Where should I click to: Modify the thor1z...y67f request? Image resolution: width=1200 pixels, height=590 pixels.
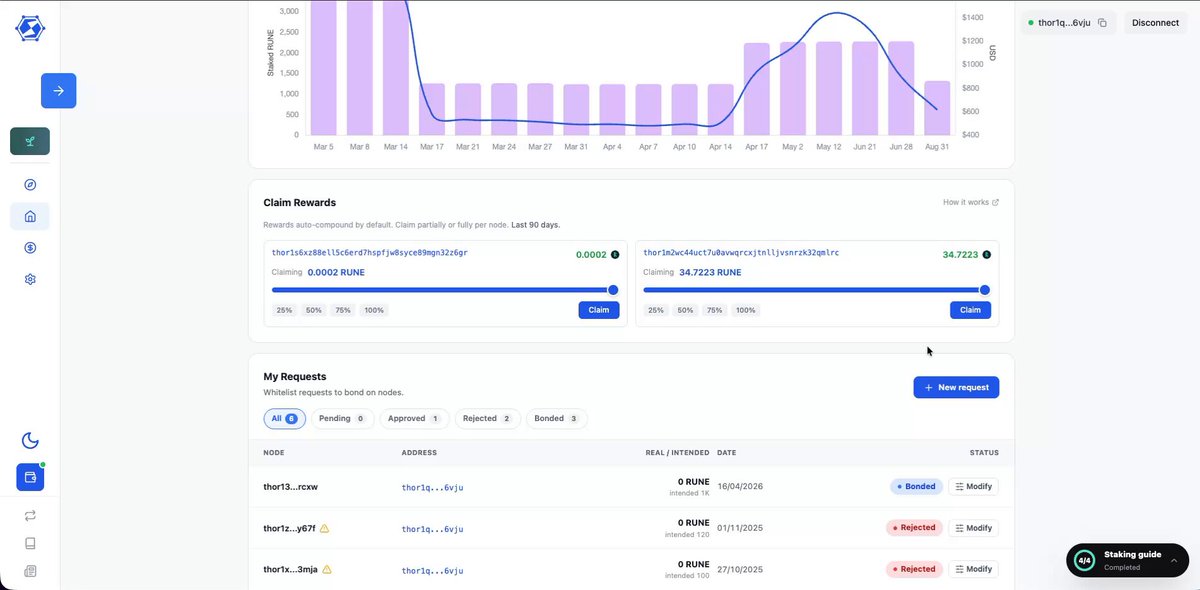click(x=973, y=528)
